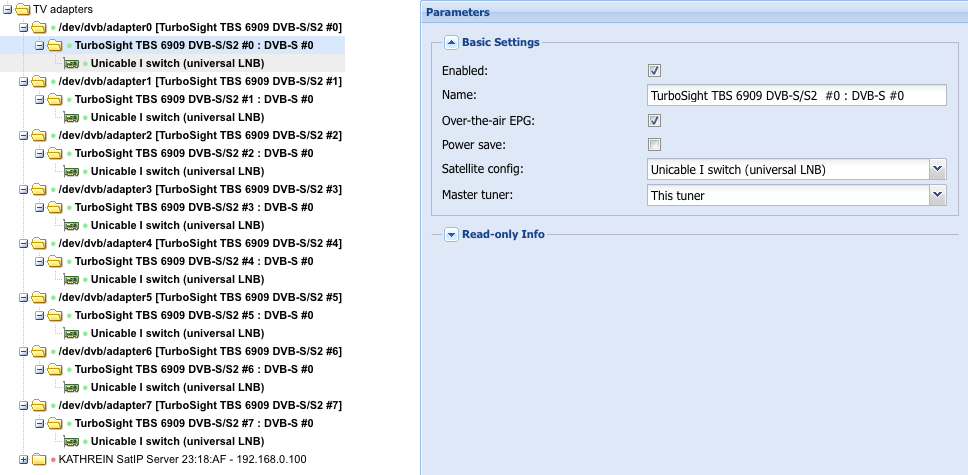
Task: Collapse the TV adapters root node
Action: click(7, 9)
